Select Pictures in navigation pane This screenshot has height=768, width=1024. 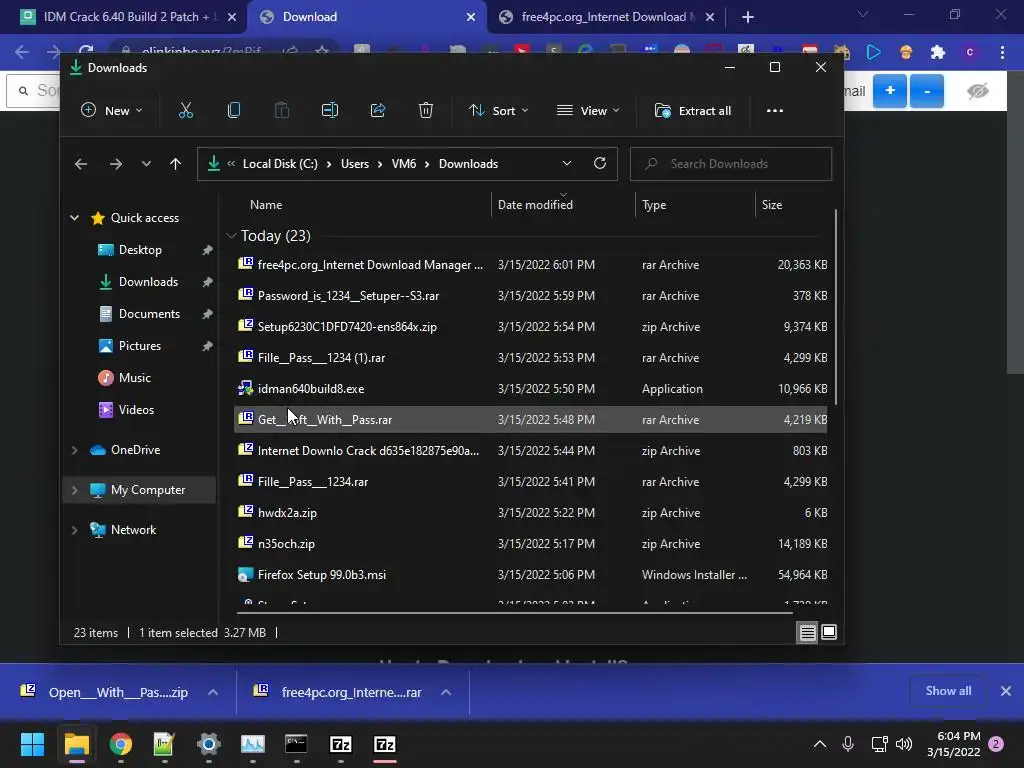[x=140, y=345]
